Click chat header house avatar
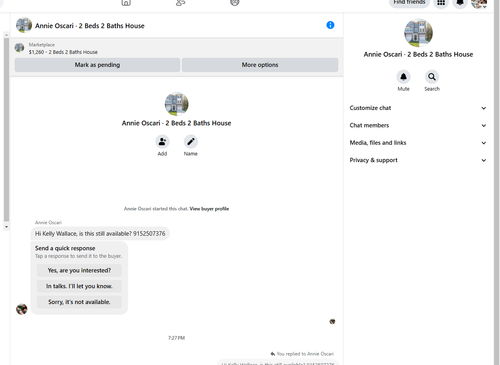Screen dimensions: 500x365 [x=24, y=25]
